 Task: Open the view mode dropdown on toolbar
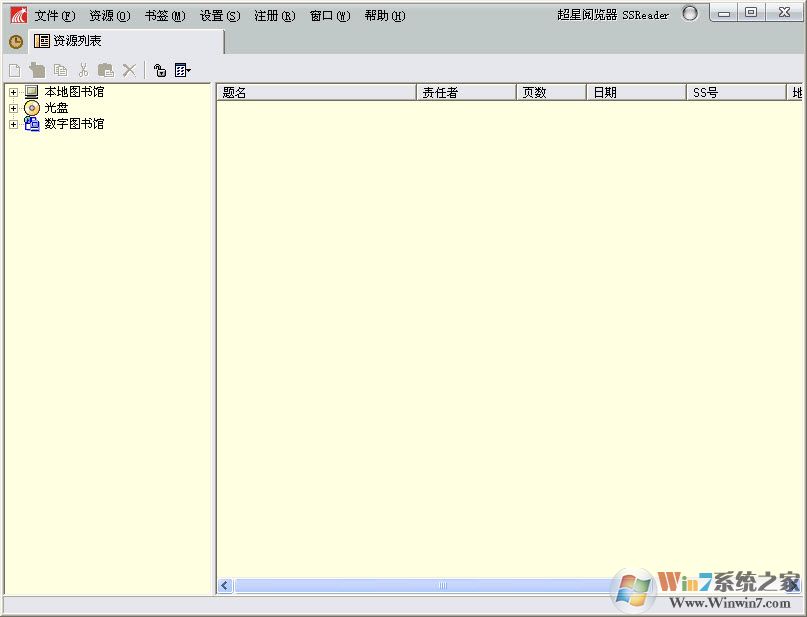[182, 70]
